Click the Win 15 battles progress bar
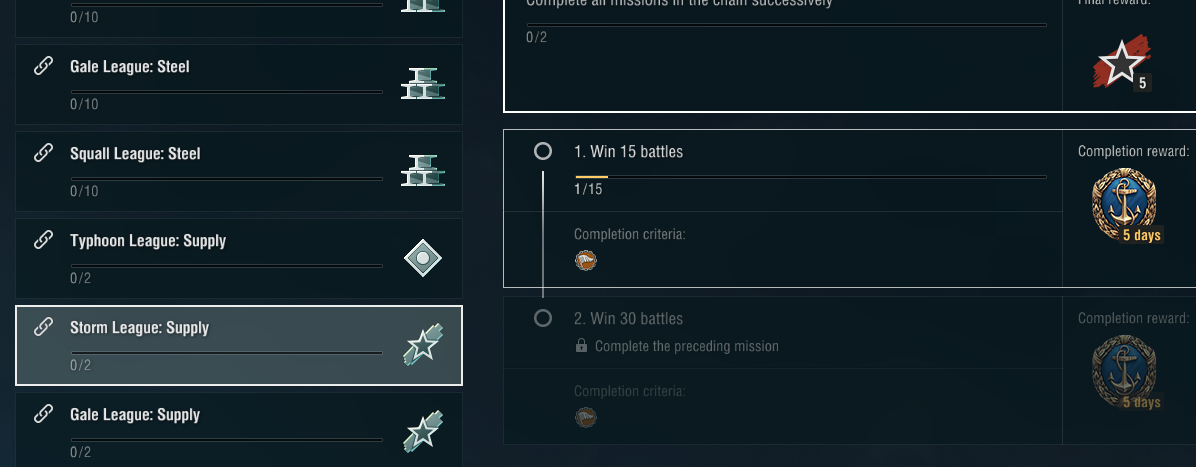This screenshot has width=1196, height=467. [x=810, y=177]
